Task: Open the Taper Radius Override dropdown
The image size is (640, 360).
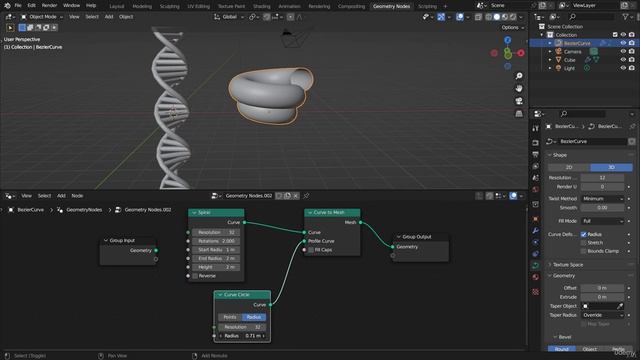Action: click(x=602, y=315)
